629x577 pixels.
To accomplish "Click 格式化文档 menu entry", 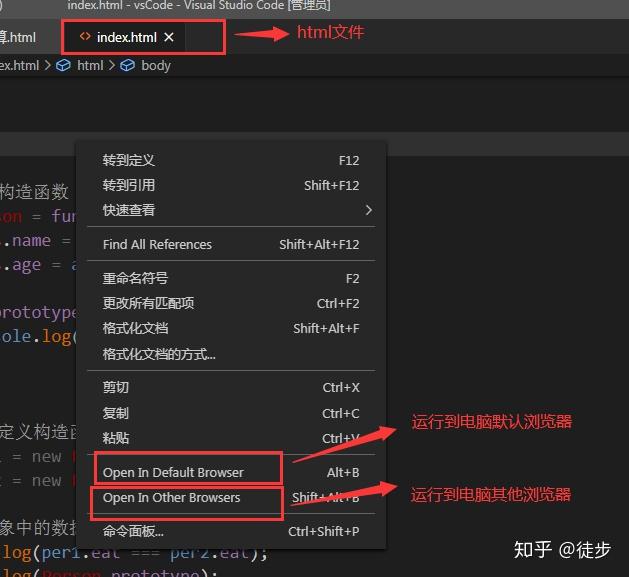I will coord(231,329).
